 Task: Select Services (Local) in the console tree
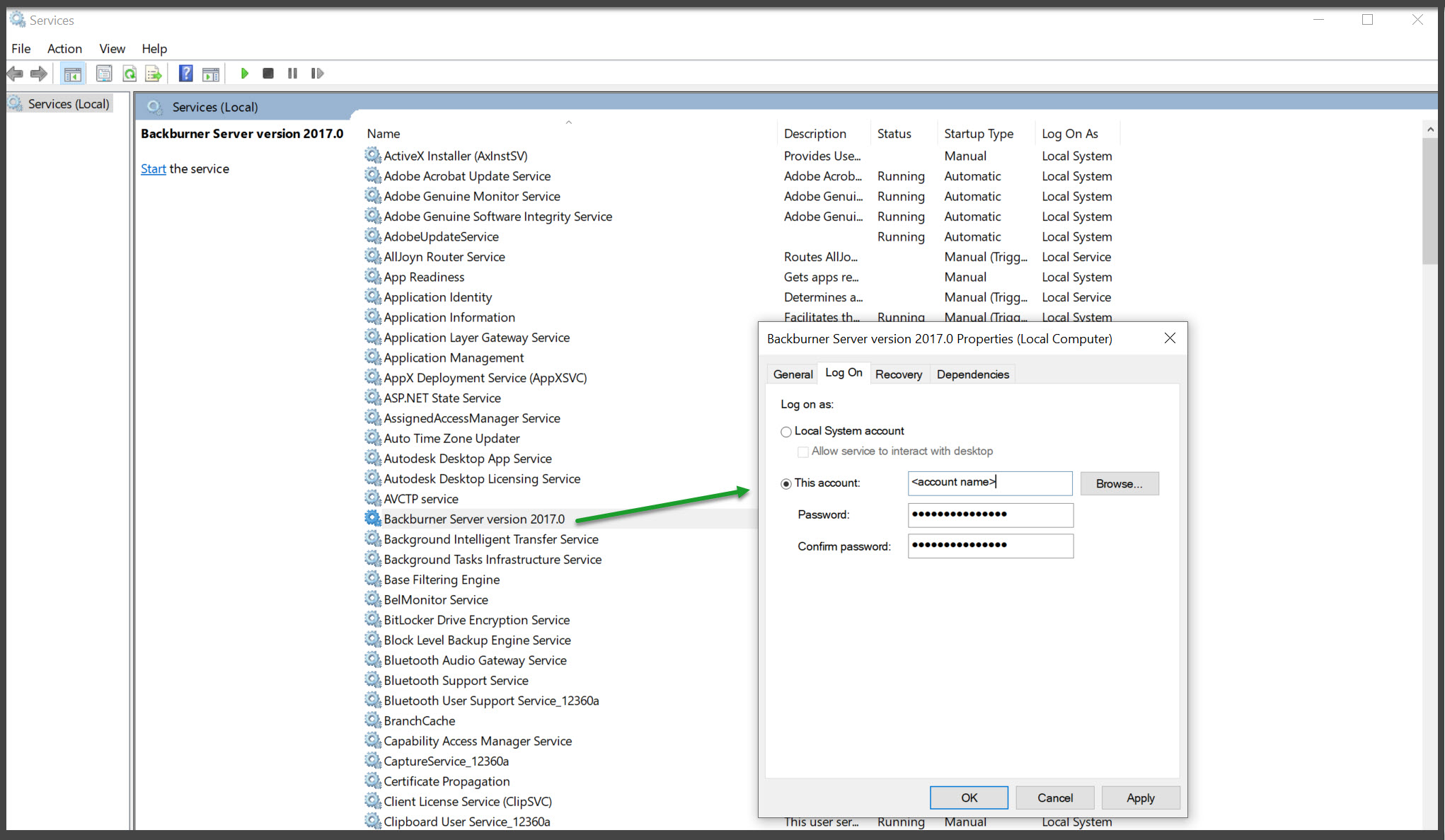tap(68, 103)
